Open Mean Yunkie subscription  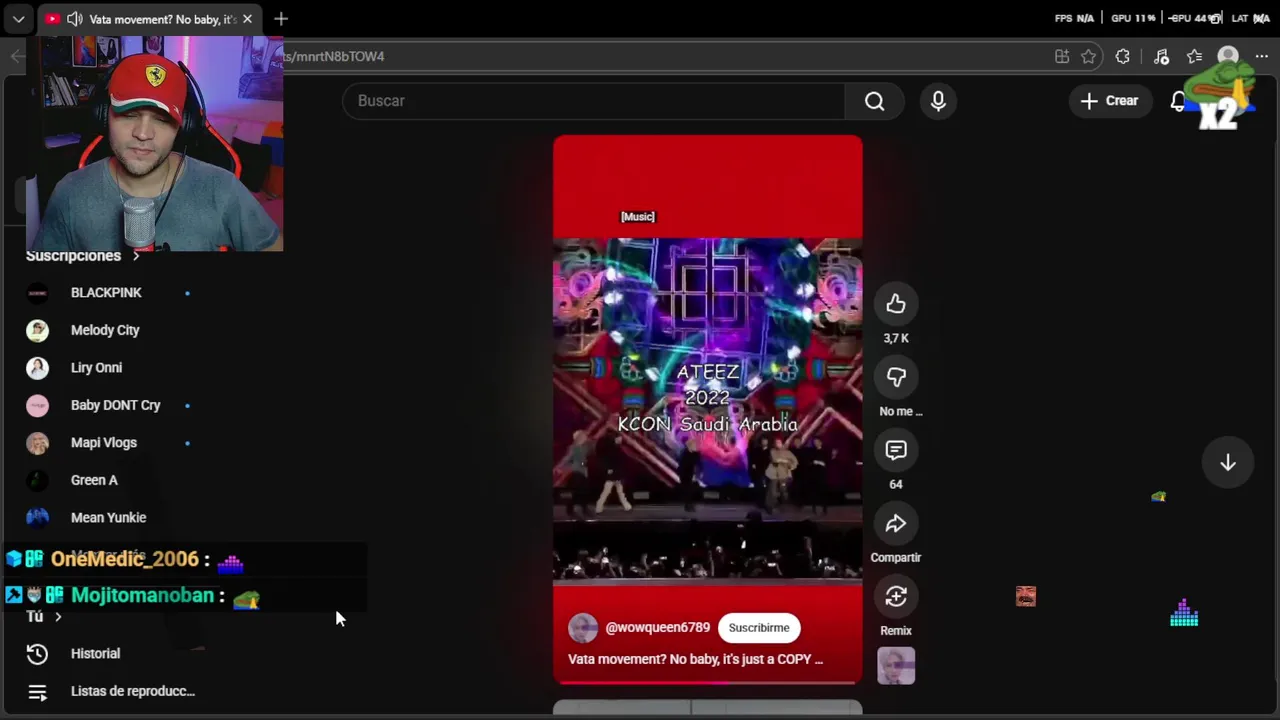(x=108, y=518)
